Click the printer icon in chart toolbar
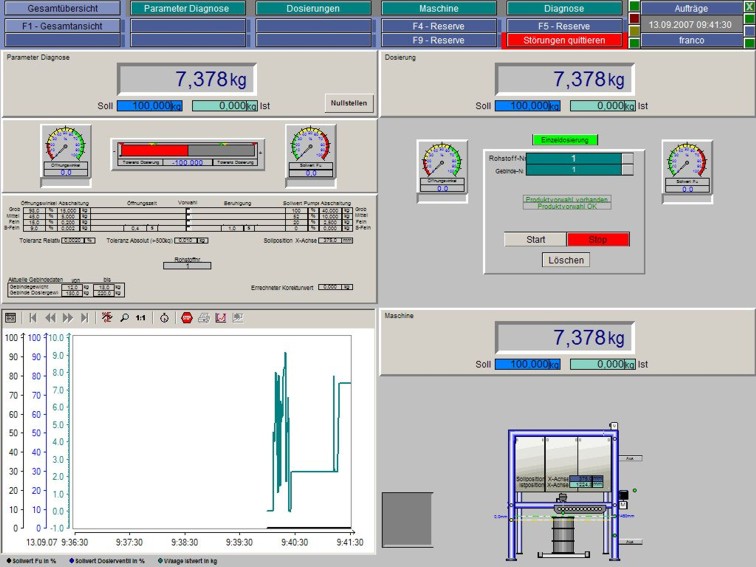This screenshot has height=567, width=756. point(203,317)
